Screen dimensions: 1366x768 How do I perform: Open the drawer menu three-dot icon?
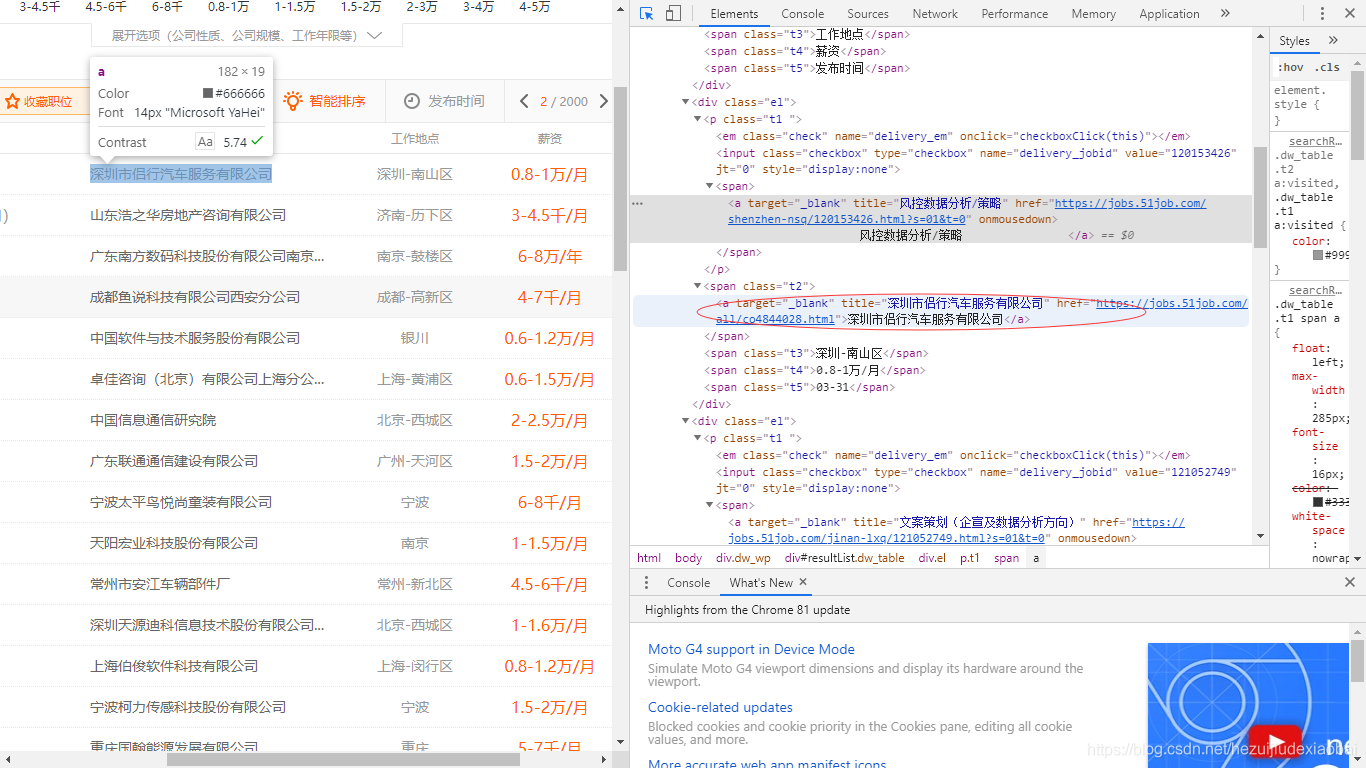click(x=646, y=583)
